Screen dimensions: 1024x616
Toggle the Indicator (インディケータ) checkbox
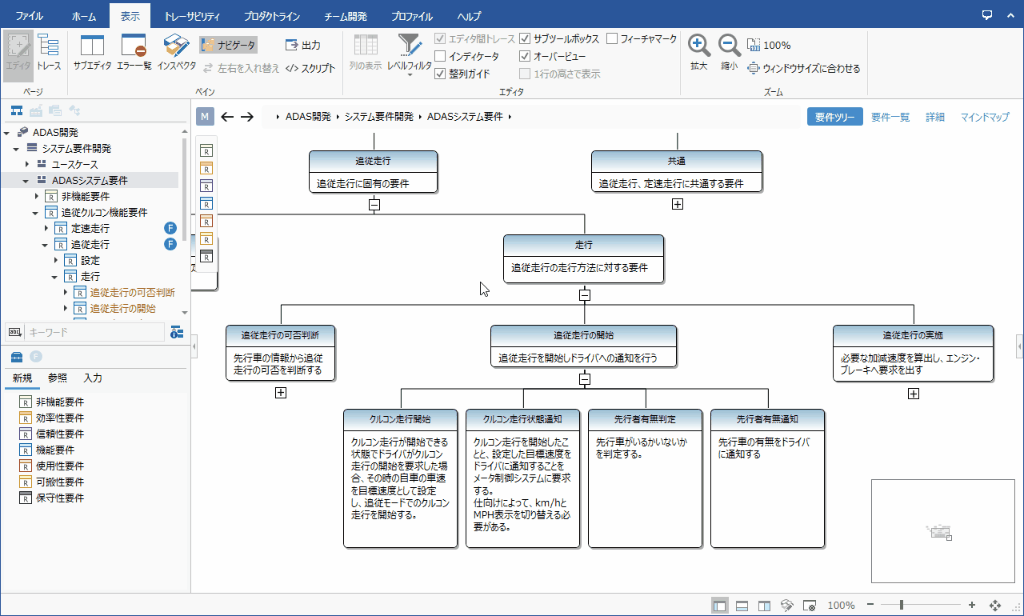coord(441,56)
